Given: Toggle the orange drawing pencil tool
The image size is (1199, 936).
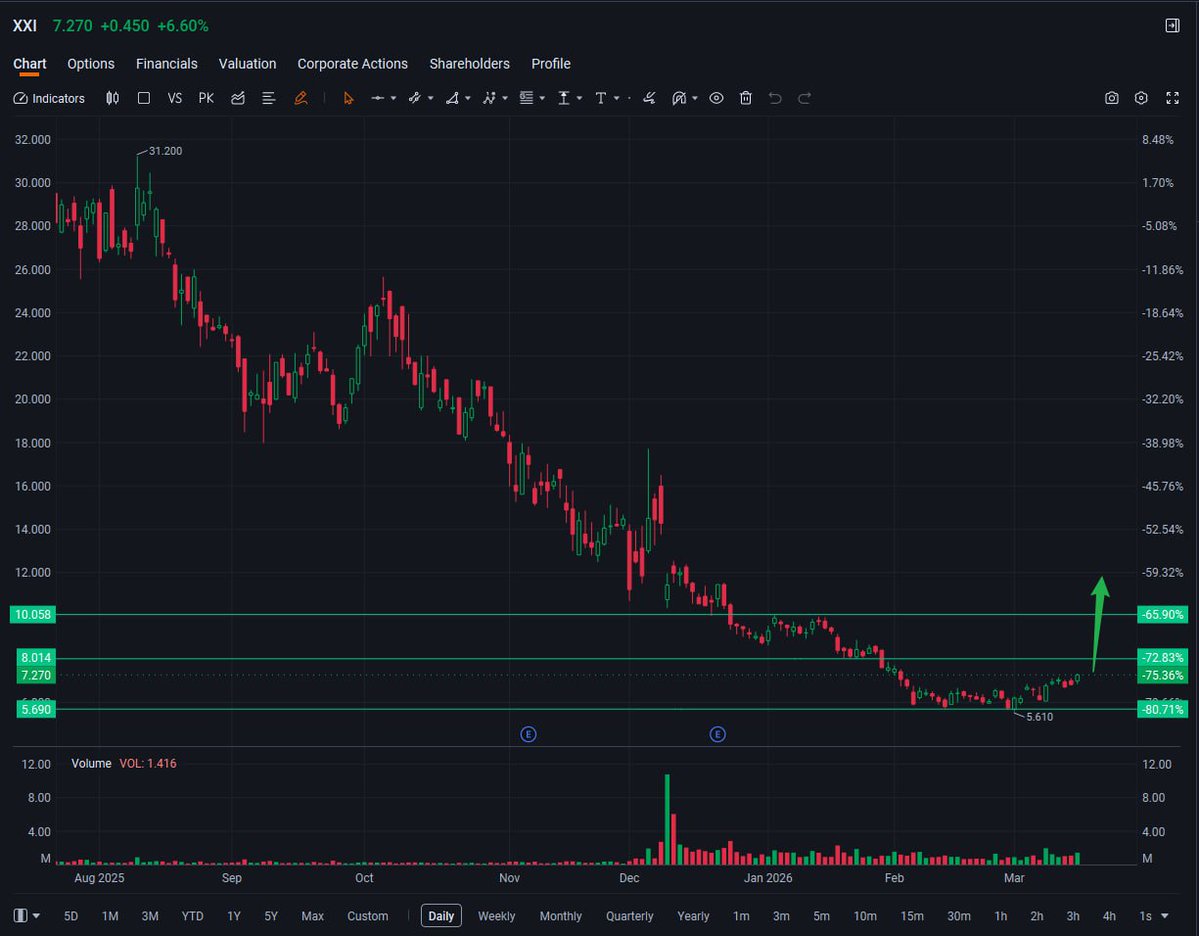Looking at the screenshot, I should pyautogui.click(x=301, y=98).
